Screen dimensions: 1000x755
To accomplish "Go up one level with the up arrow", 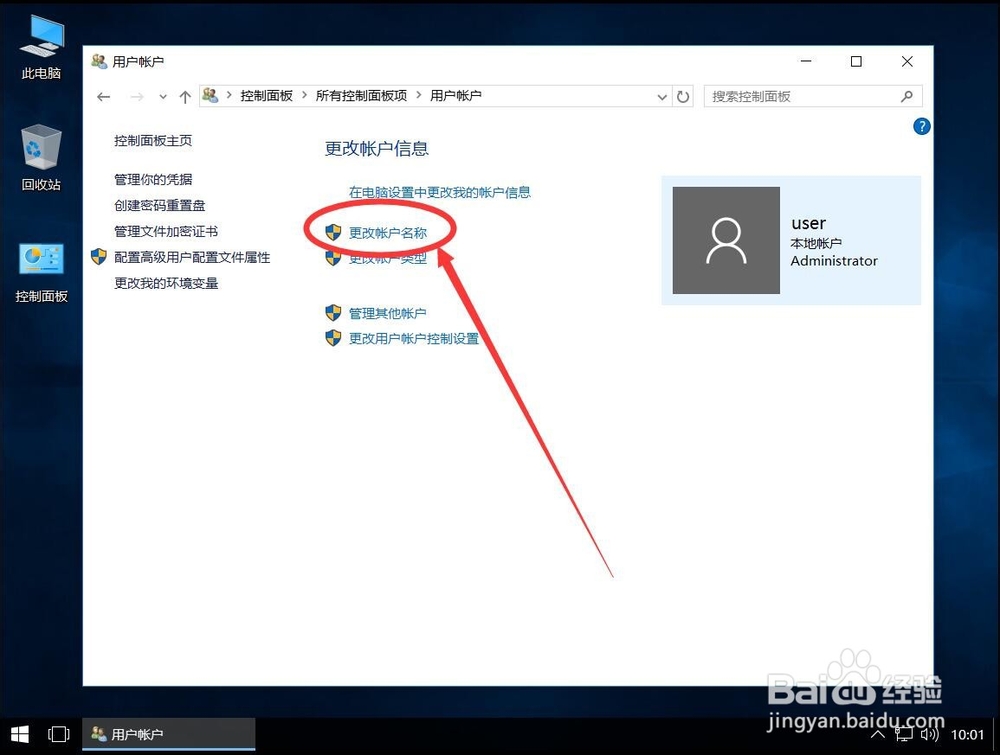I will click(185, 96).
